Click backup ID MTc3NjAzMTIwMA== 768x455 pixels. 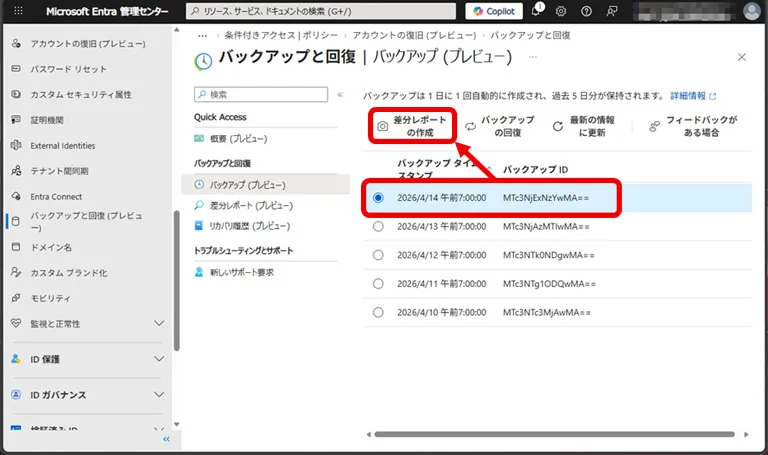click(x=546, y=227)
